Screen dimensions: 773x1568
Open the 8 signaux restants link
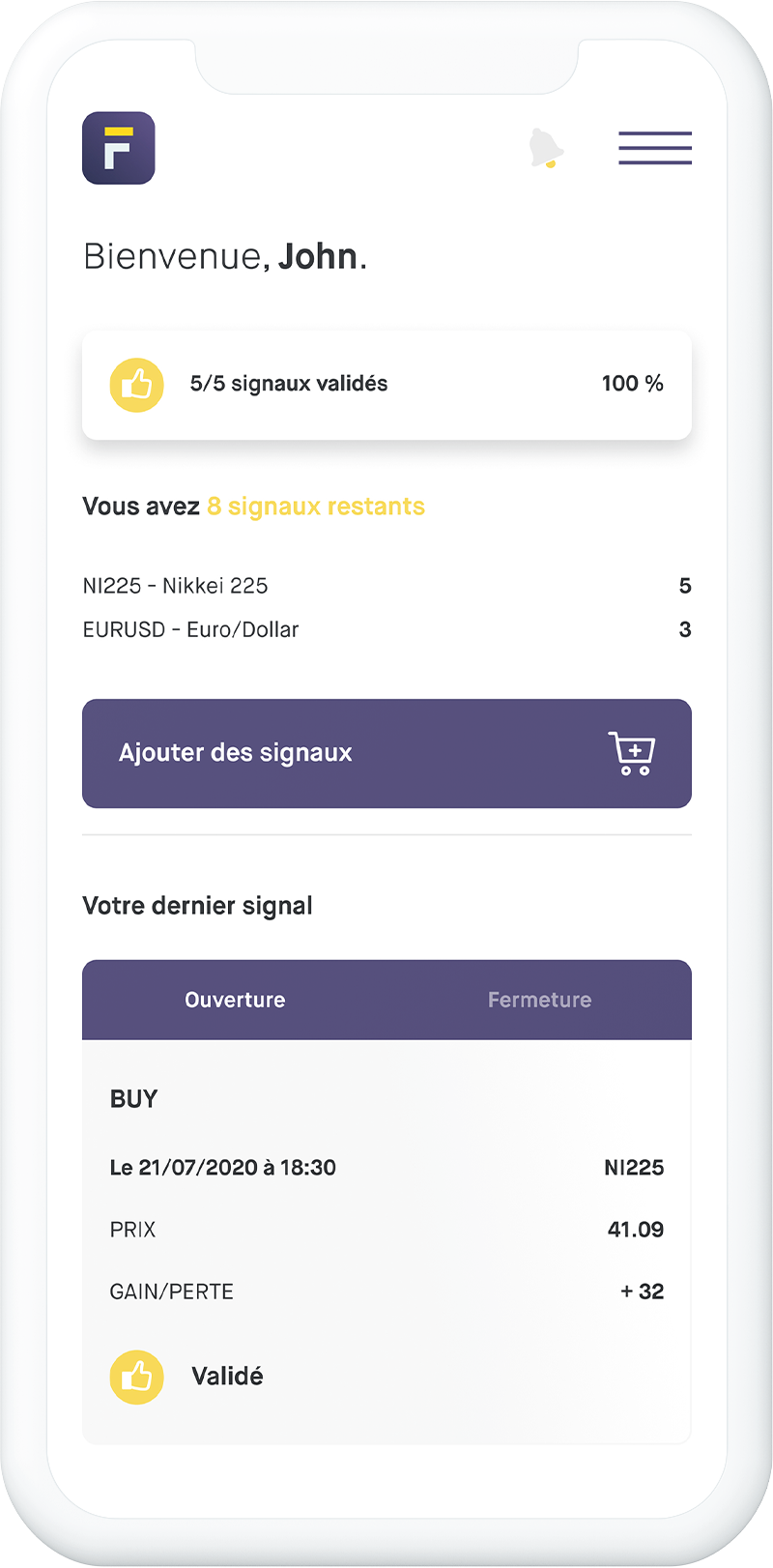(x=316, y=507)
